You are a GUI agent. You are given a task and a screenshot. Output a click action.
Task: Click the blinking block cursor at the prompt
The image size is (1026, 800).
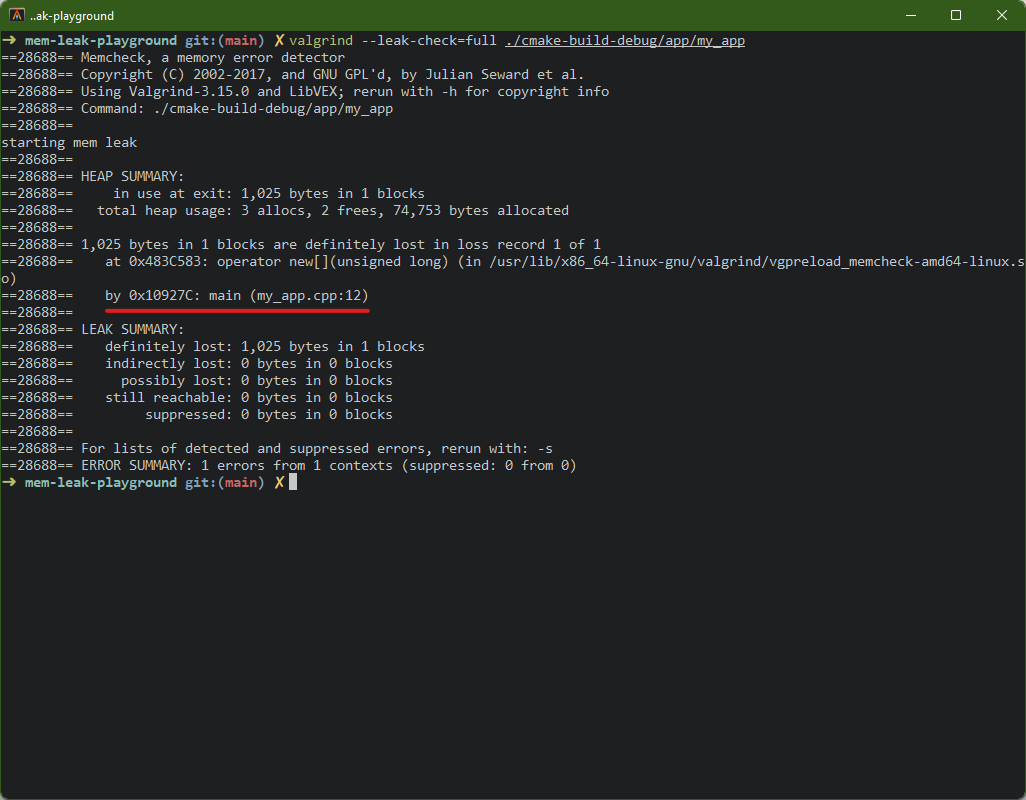point(293,482)
